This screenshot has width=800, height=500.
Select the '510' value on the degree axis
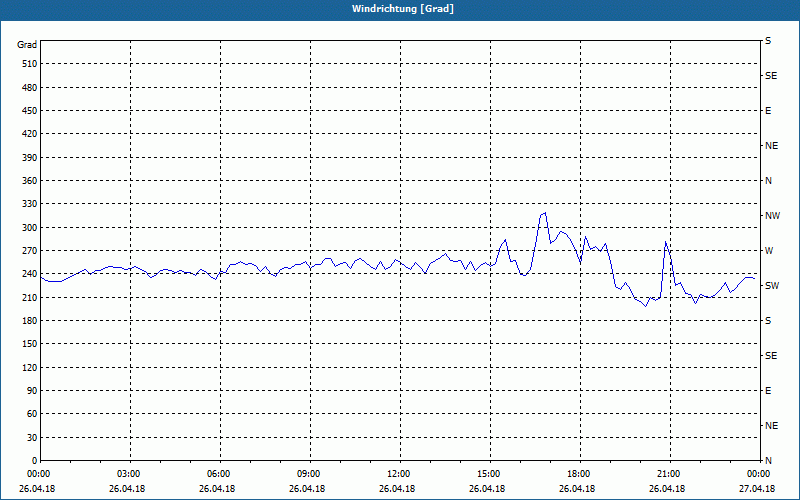30,64
